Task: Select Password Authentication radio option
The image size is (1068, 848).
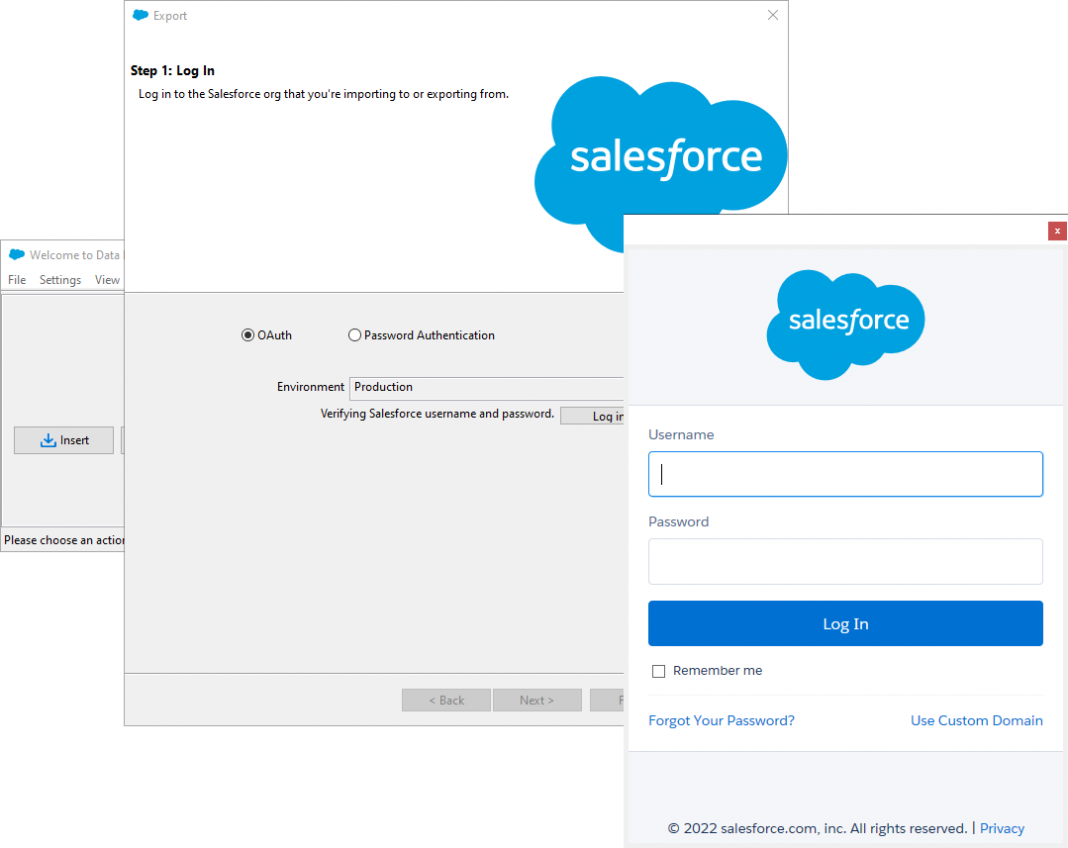Action: point(354,336)
